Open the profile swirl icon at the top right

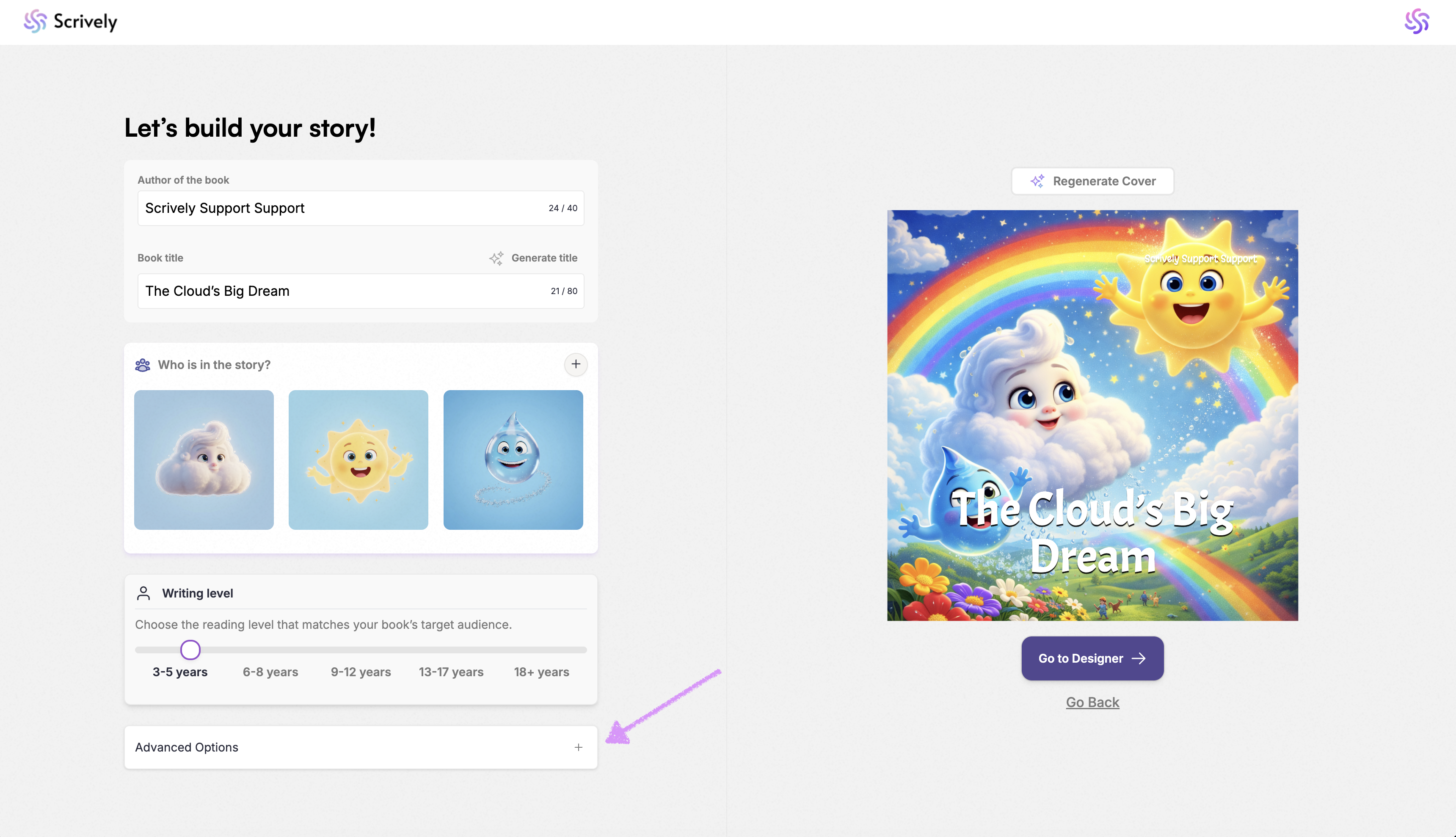(x=1416, y=21)
